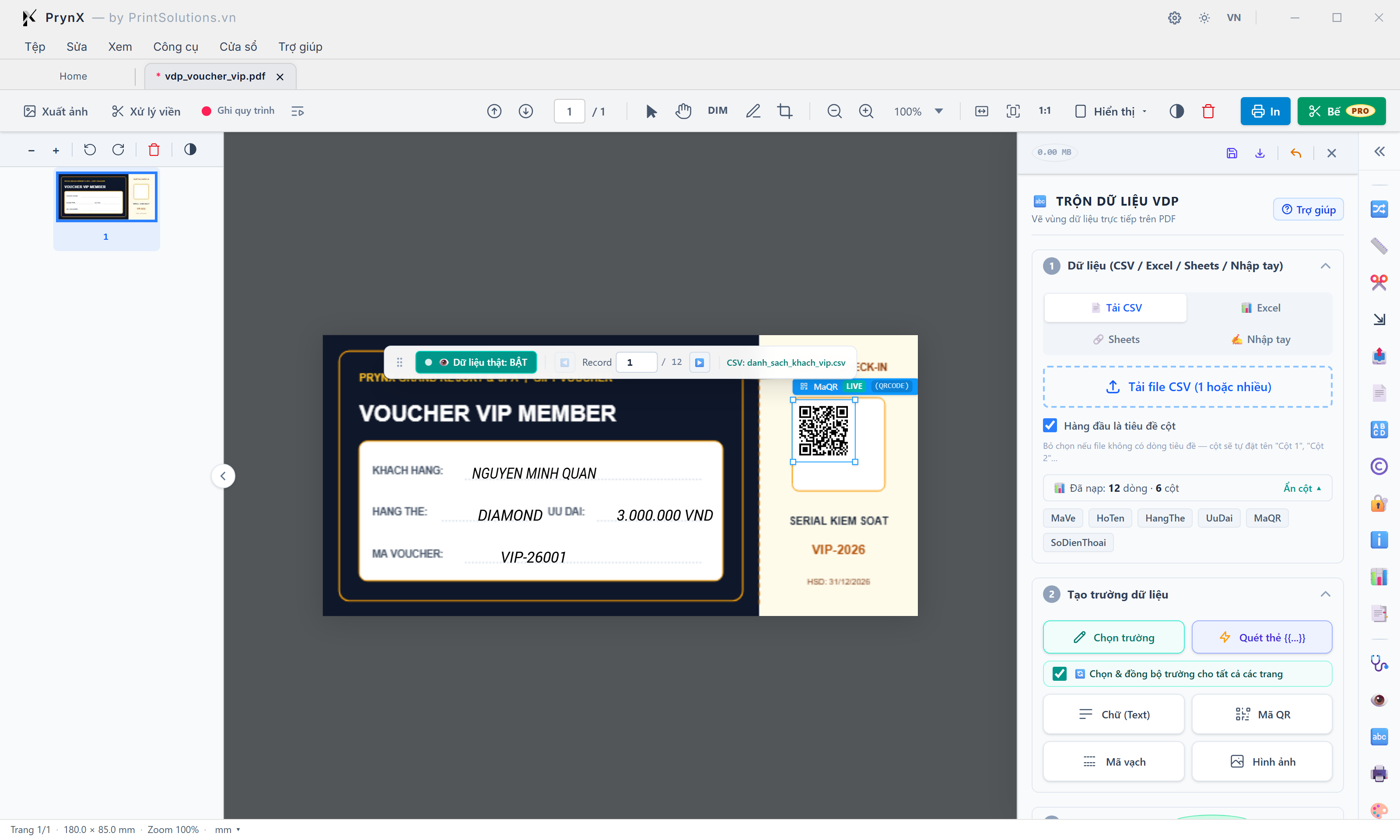Select the arrow pointer tool
The height and width of the screenshot is (840, 1400).
pos(651,111)
